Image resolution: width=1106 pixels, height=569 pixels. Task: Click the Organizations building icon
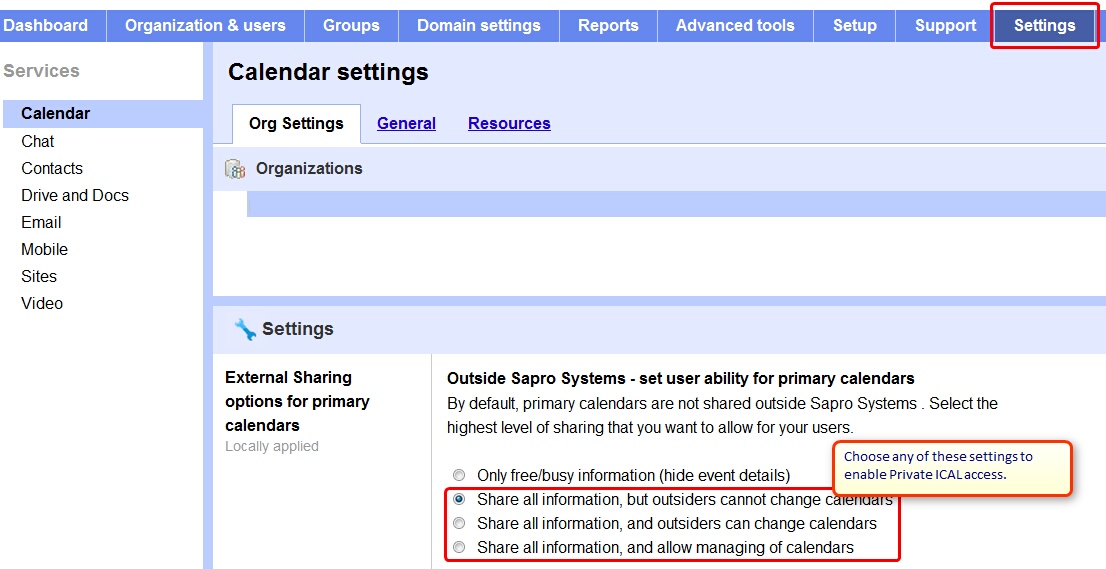point(235,169)
